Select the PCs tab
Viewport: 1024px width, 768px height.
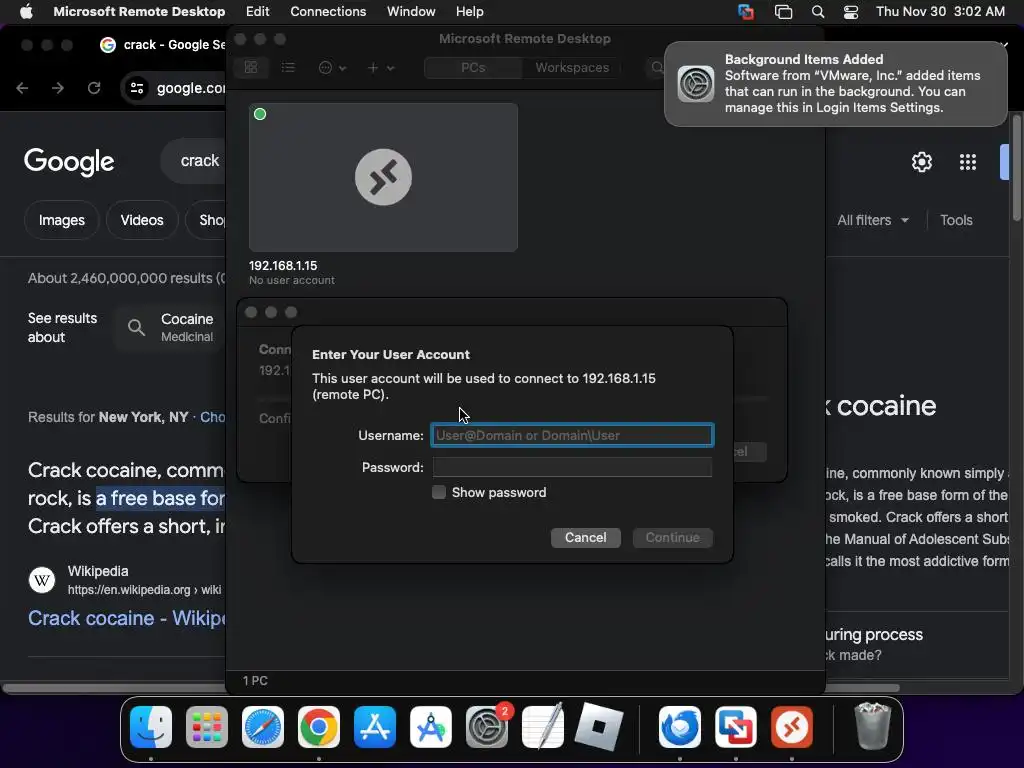tap(473, 67)
